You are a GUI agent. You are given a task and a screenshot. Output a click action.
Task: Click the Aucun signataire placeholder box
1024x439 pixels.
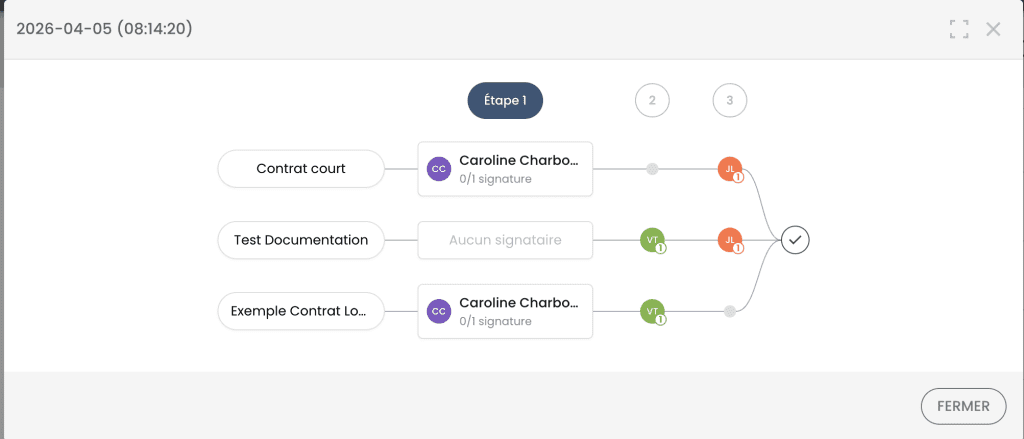505,240
